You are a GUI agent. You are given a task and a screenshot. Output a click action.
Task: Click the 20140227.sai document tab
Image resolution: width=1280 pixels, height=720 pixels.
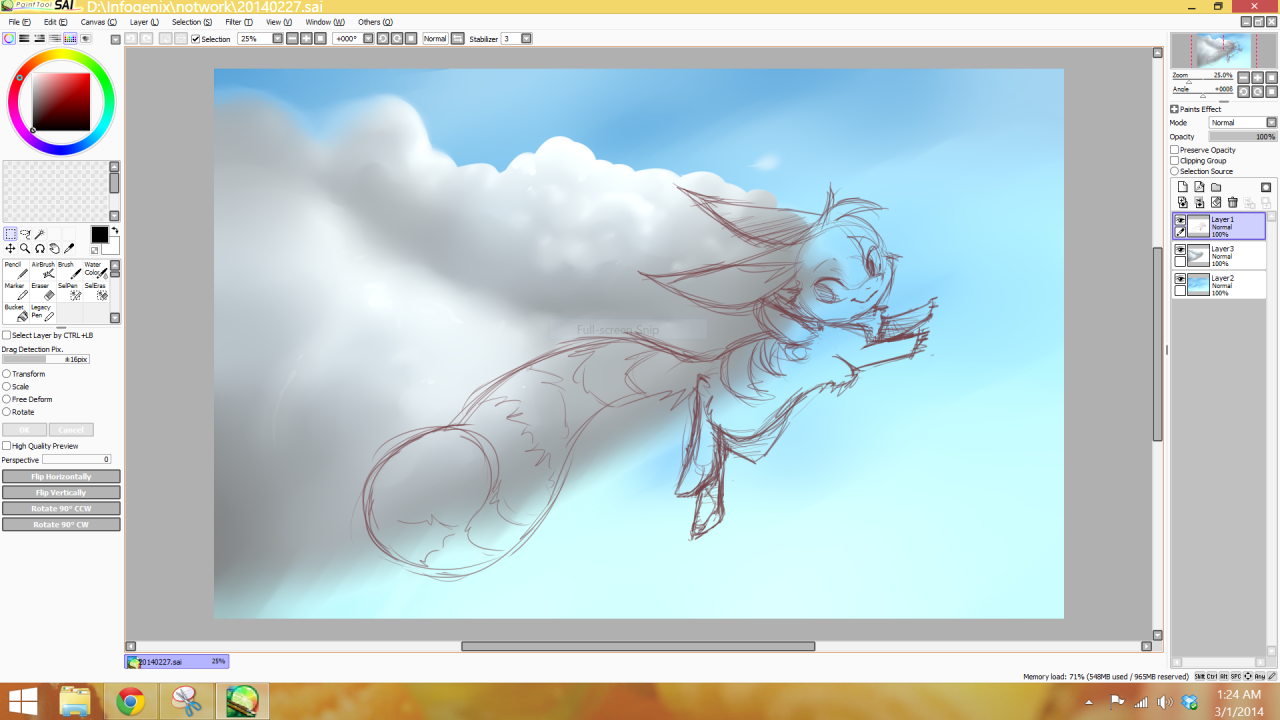click(176, 662)
